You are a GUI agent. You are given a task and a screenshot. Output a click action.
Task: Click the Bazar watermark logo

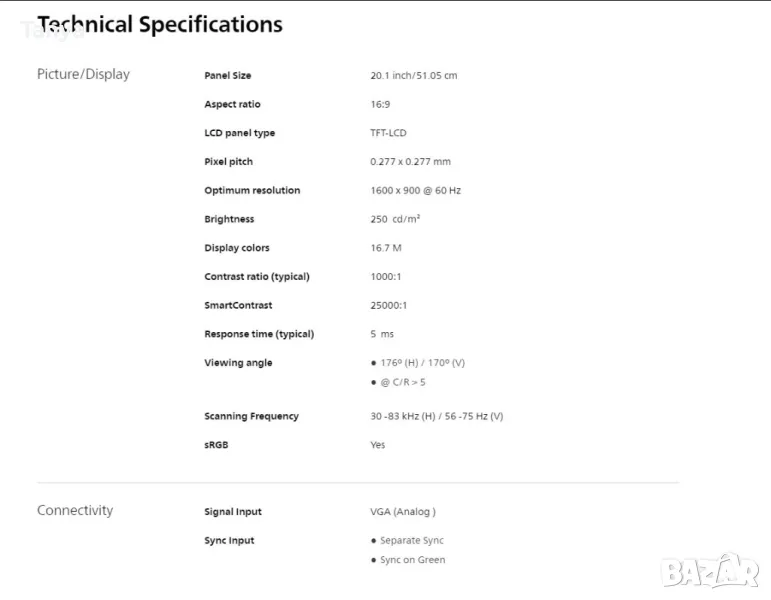coord(710,570)
